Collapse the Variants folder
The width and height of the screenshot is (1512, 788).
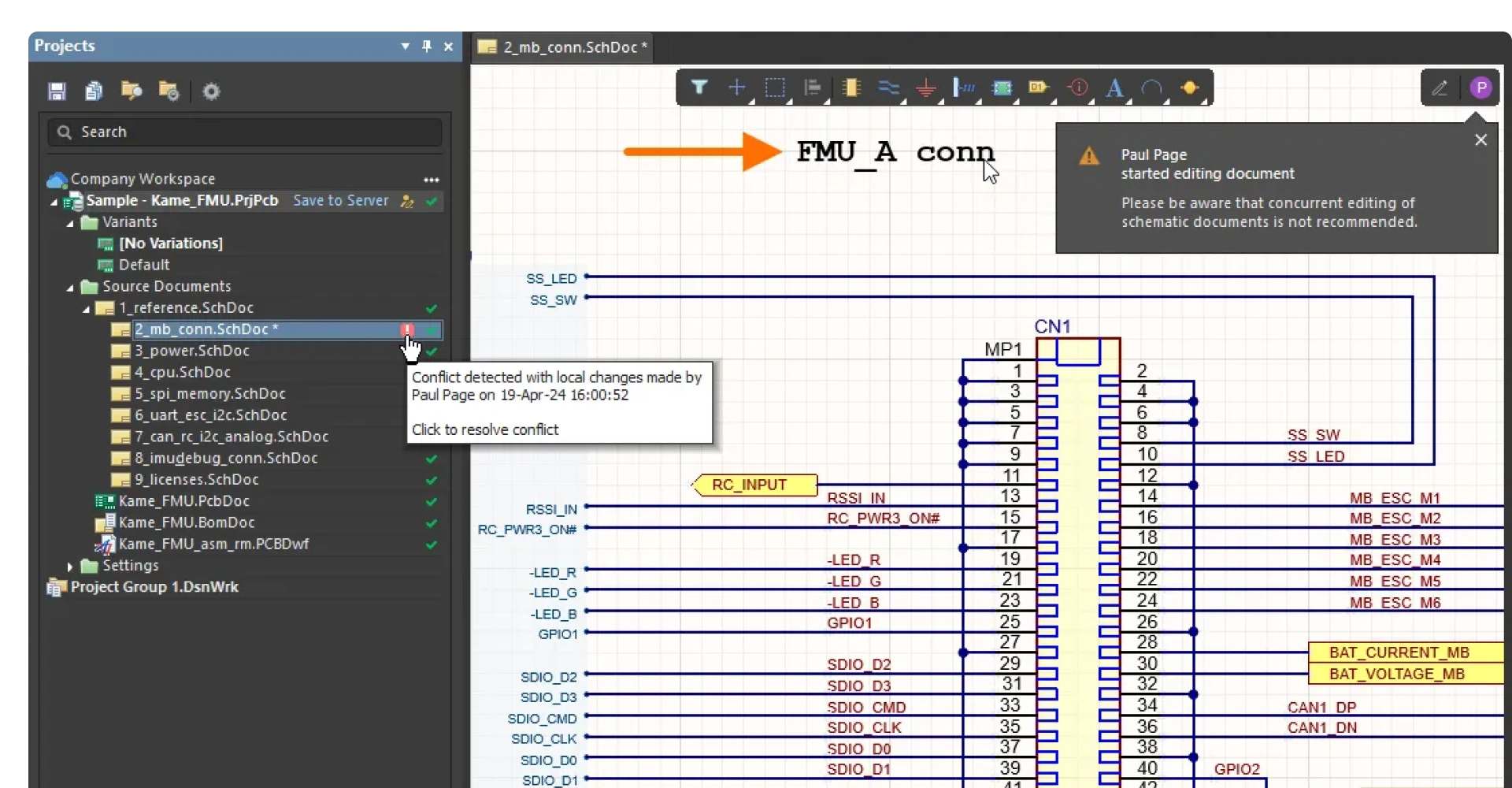(70, 223)
